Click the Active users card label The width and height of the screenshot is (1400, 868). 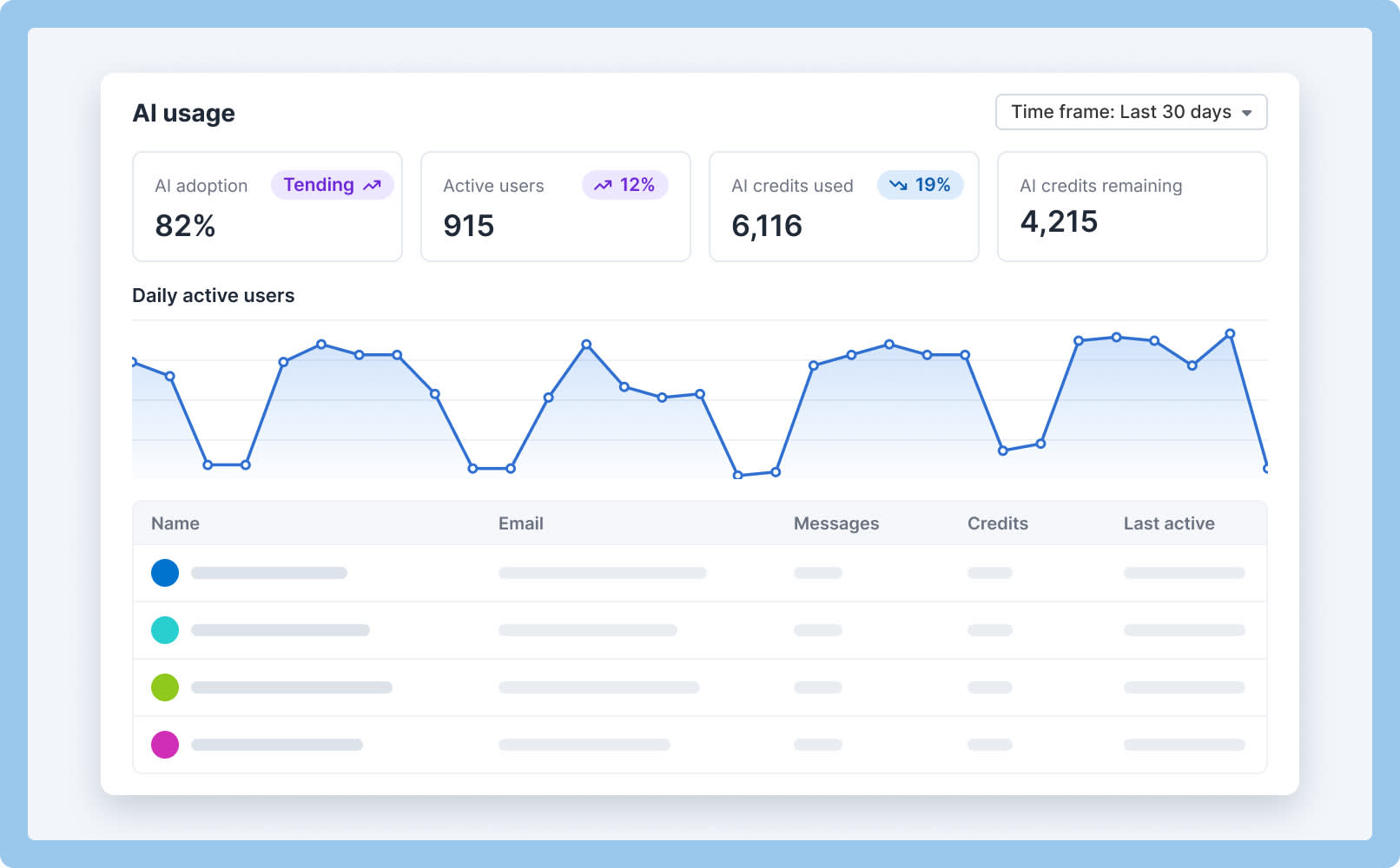(493, 186)
